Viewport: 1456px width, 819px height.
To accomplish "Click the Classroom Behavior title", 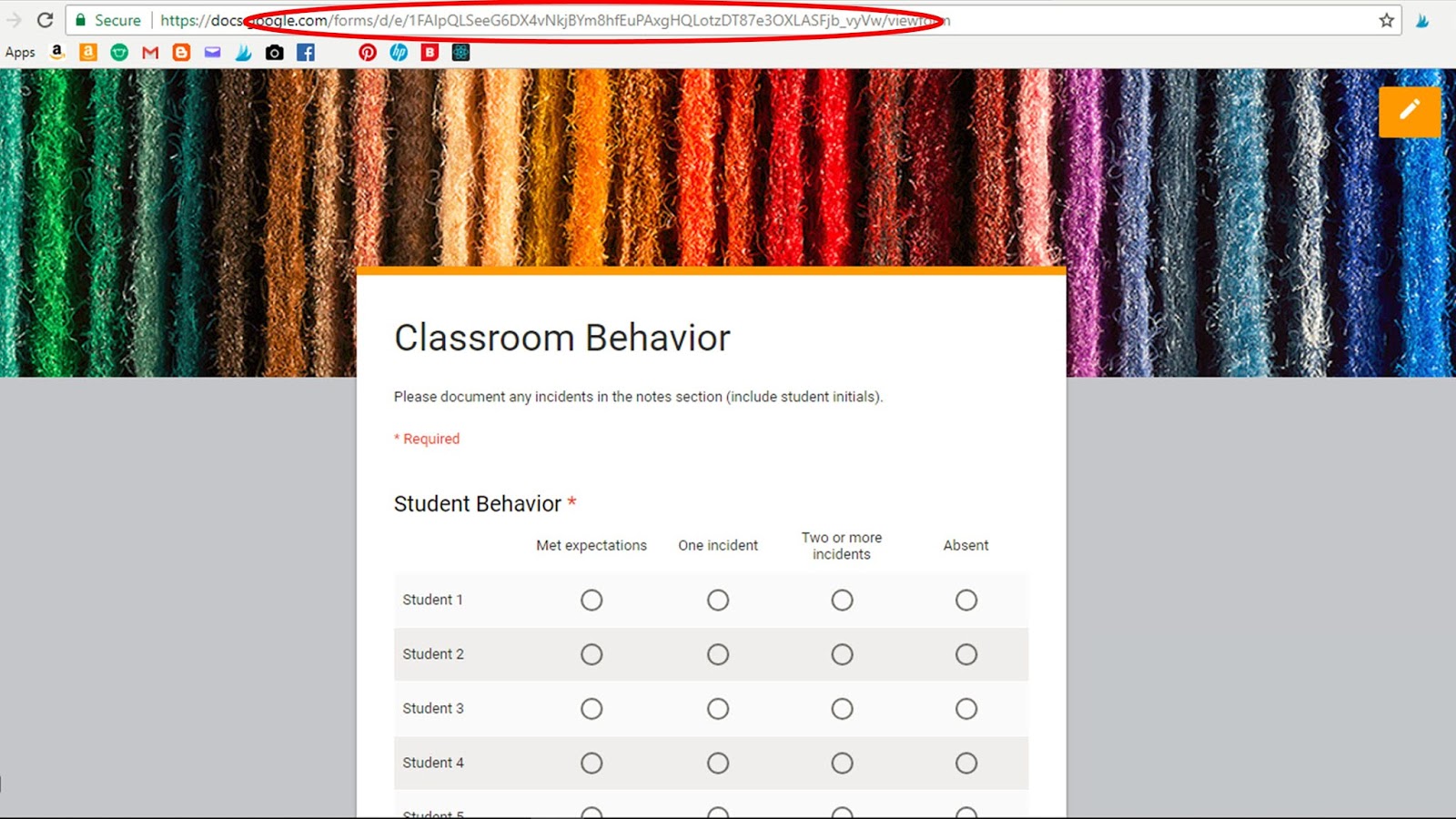I will 561,338.
